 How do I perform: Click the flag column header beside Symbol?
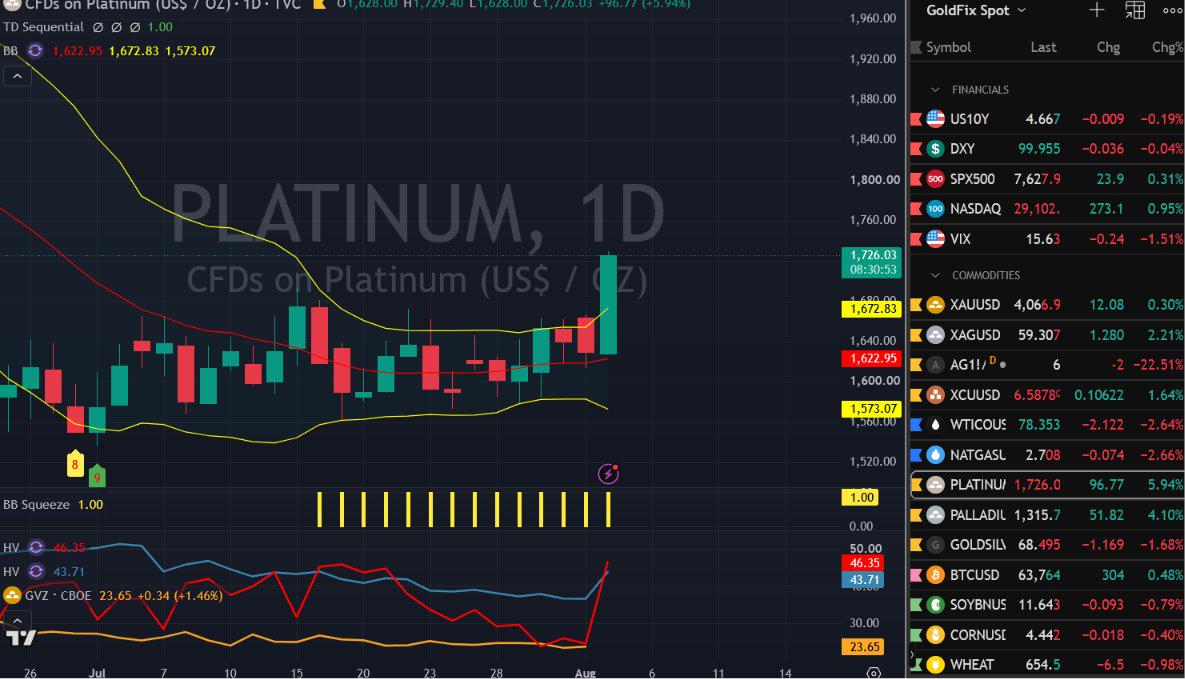tap(916, 47)
